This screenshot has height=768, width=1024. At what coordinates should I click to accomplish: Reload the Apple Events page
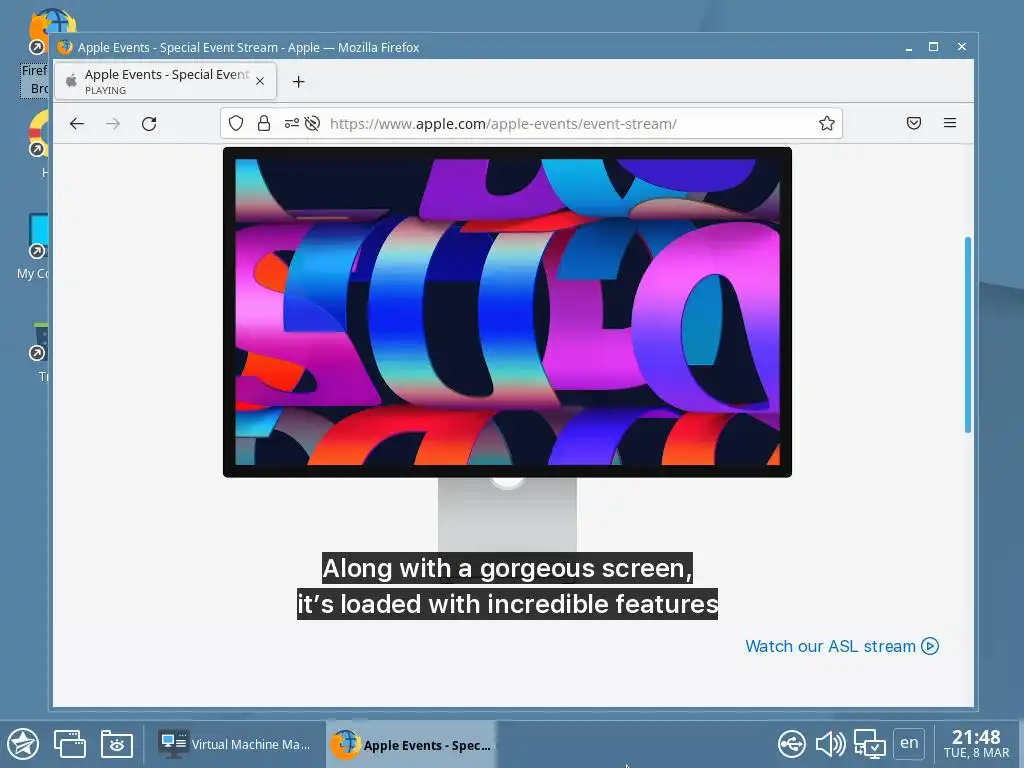pyautogui.click(x=149, y=123)
